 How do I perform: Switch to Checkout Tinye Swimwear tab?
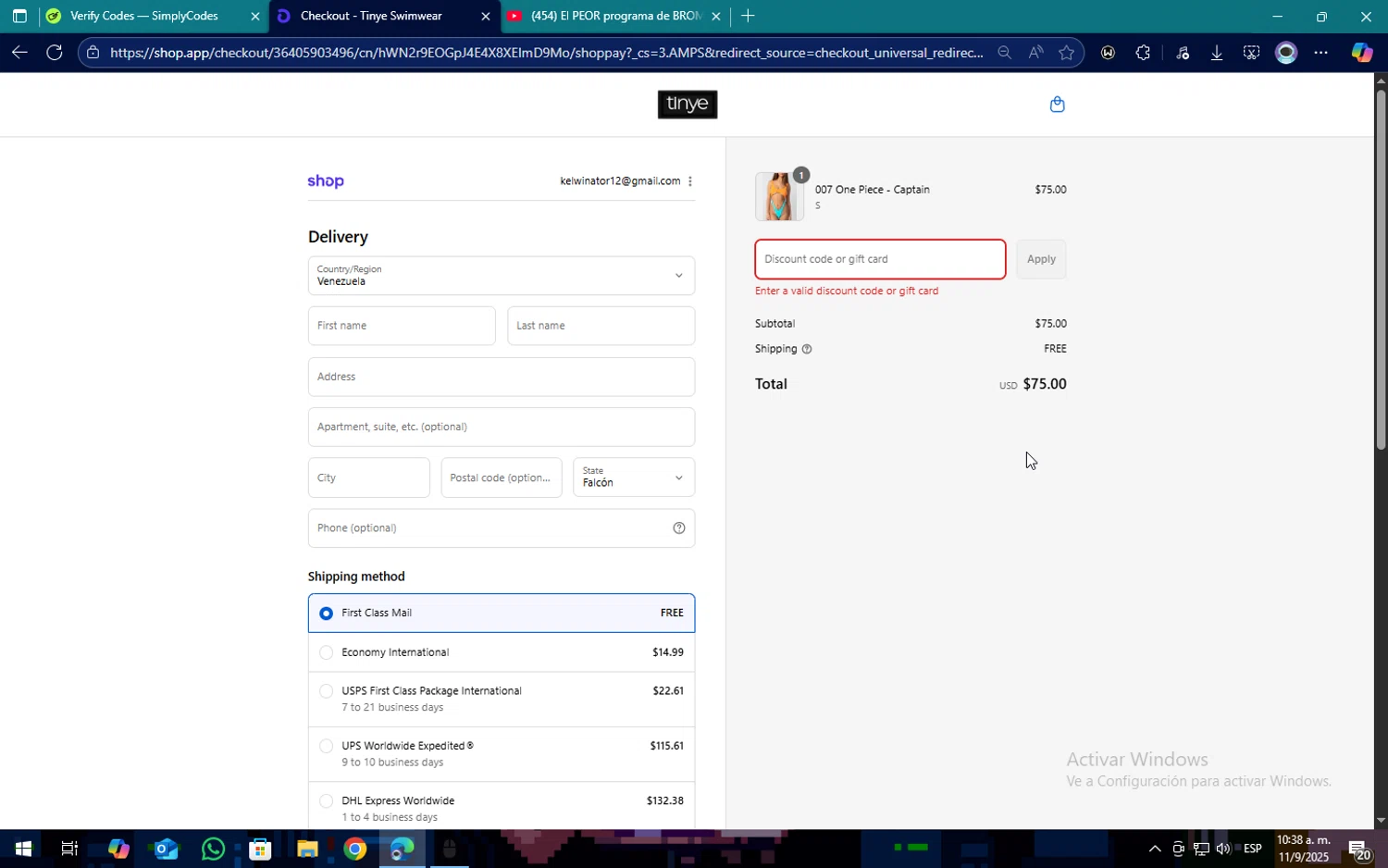pos(372,16)
